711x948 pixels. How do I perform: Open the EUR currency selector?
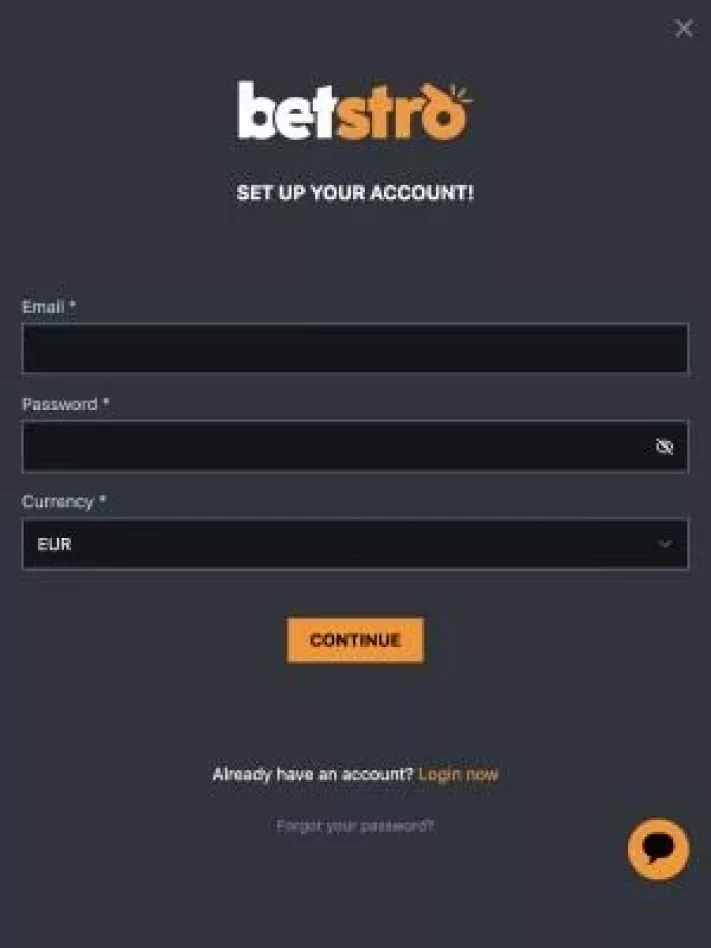(355, 544)
